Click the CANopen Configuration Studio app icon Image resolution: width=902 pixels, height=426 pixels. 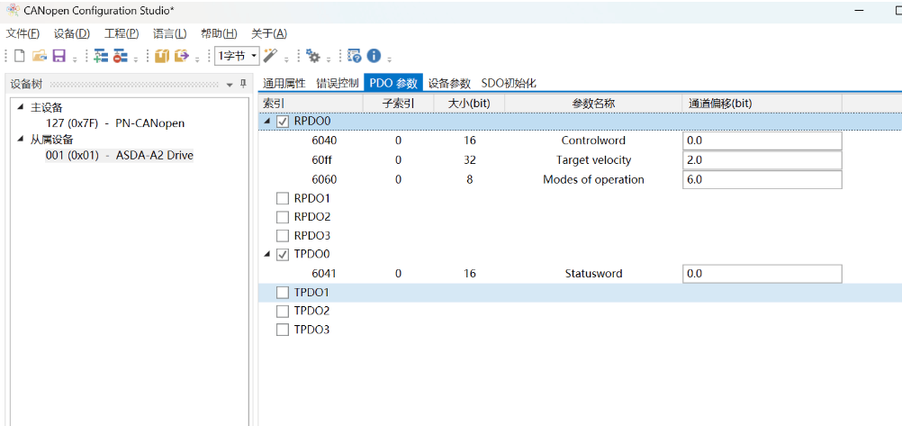click(13, 10)
